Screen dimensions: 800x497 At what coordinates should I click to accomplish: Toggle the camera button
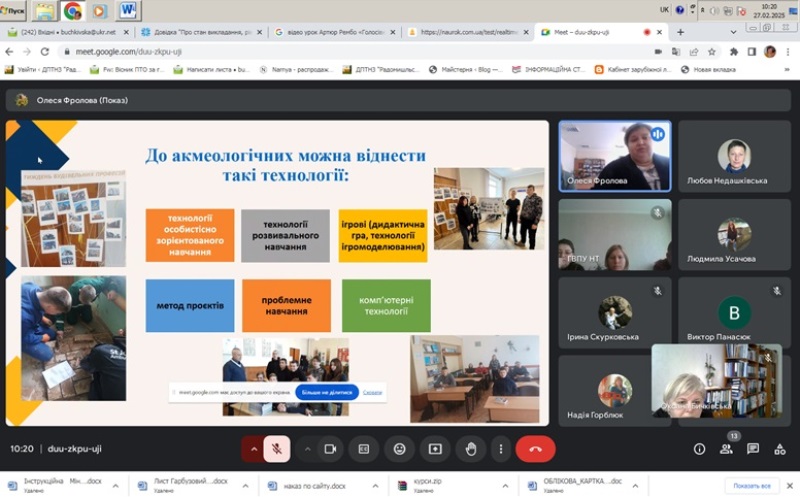pyautogui.click(x=329, y=449)
